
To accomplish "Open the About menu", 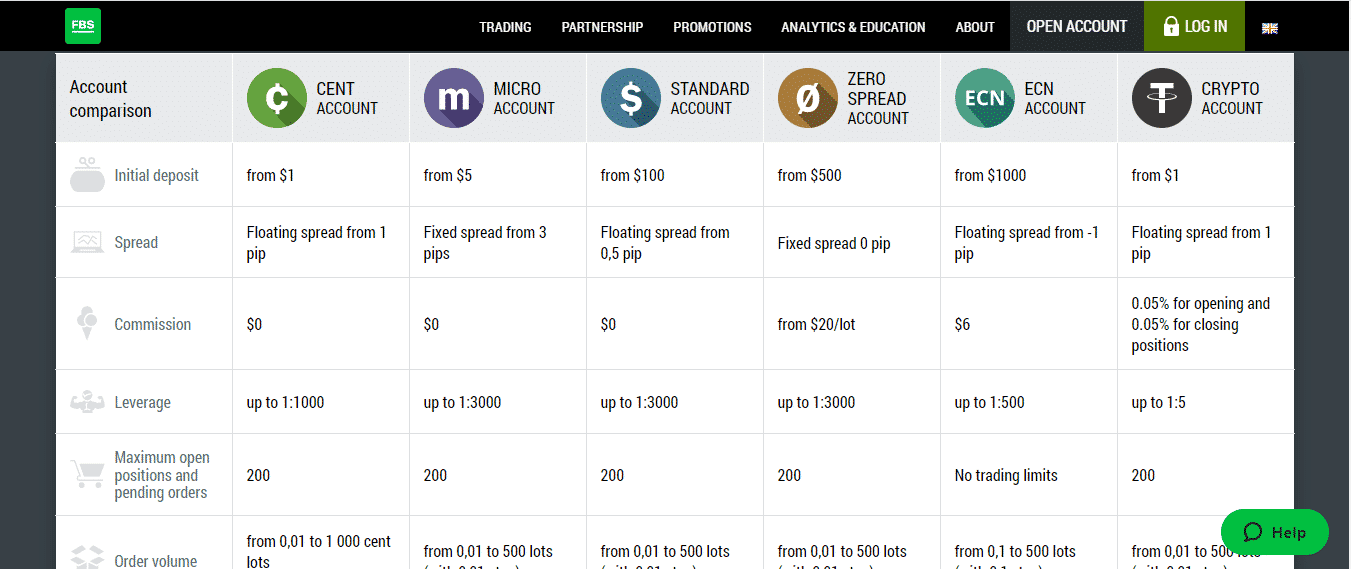I will (x=975, y=27).
